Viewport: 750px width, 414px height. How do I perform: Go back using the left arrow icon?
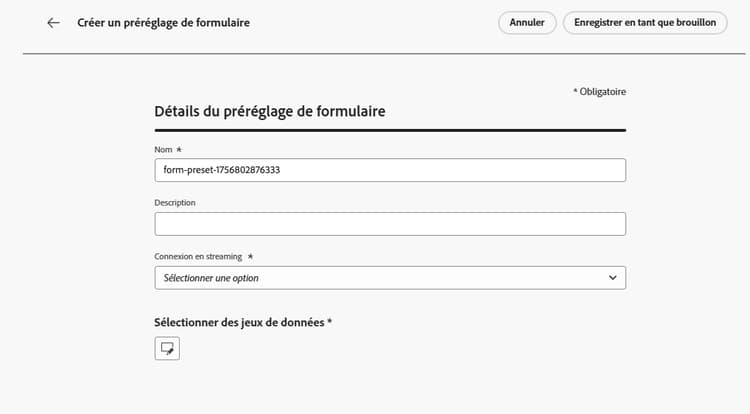pos(53,22)
